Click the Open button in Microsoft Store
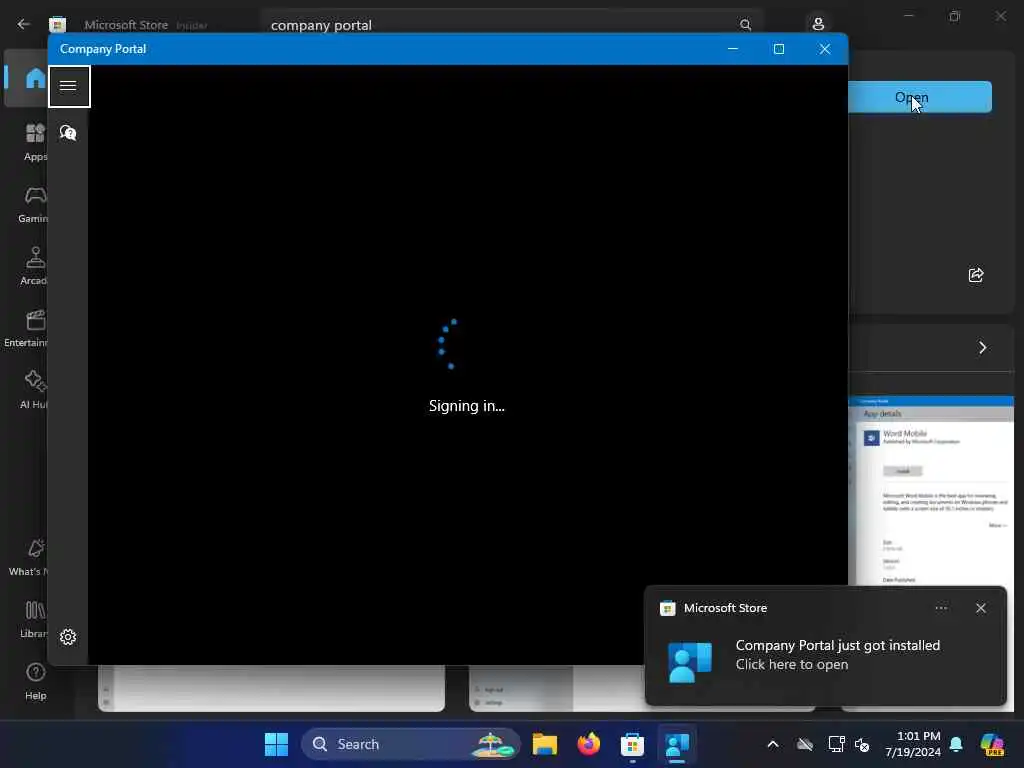The height and width of the screenshot is (768, 1024). (920, 97)
